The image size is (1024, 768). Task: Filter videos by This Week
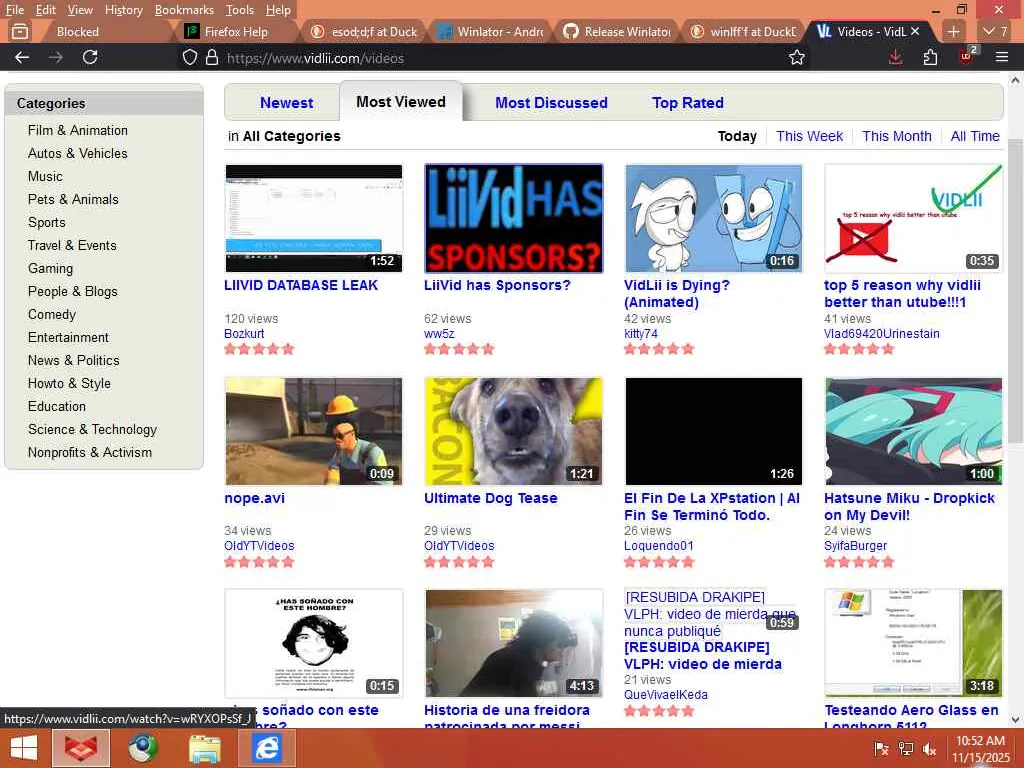[x=809, y=136]
